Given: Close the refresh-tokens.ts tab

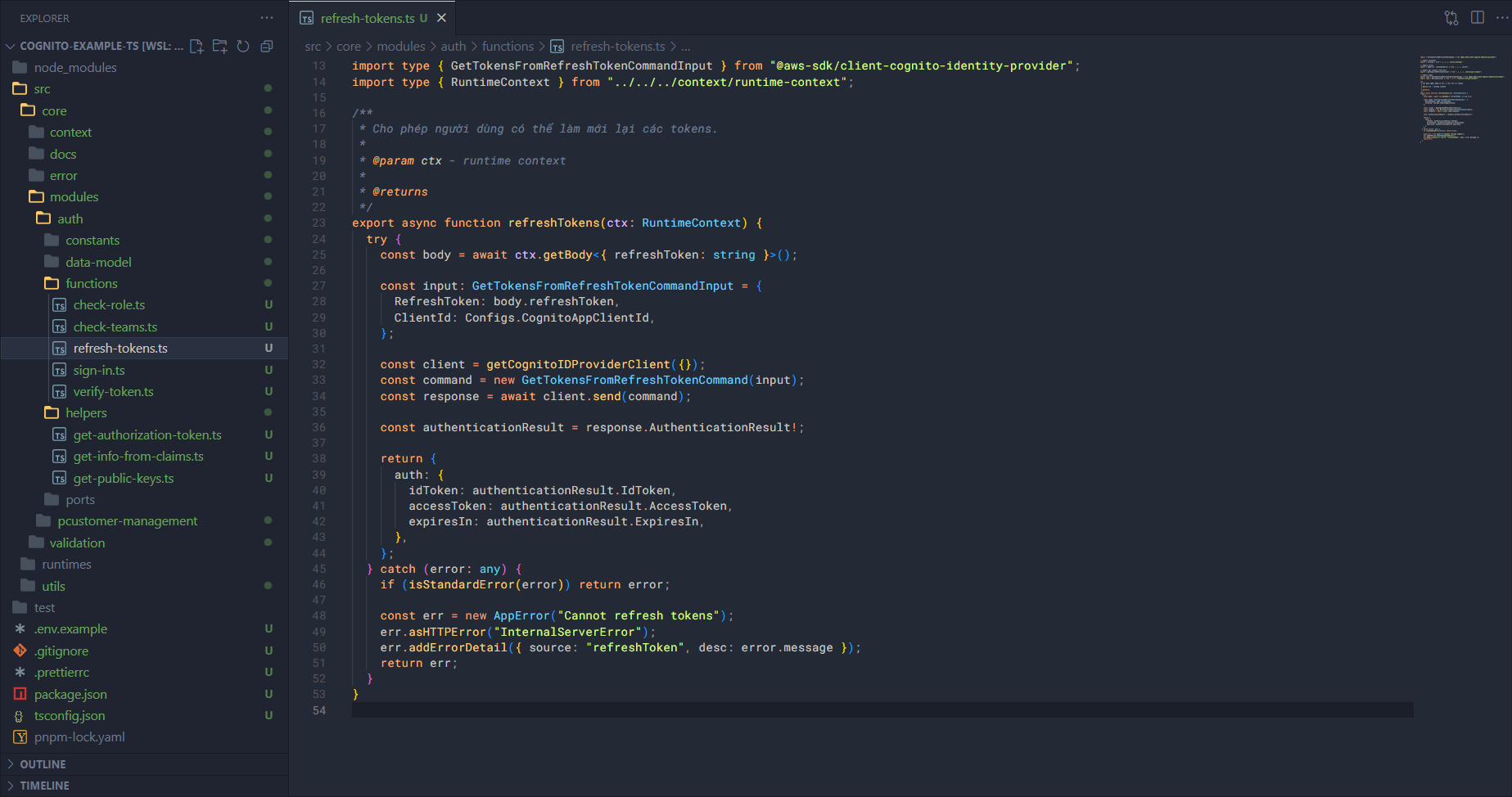Looking at the screenshot, I should [x=442, y=18].
